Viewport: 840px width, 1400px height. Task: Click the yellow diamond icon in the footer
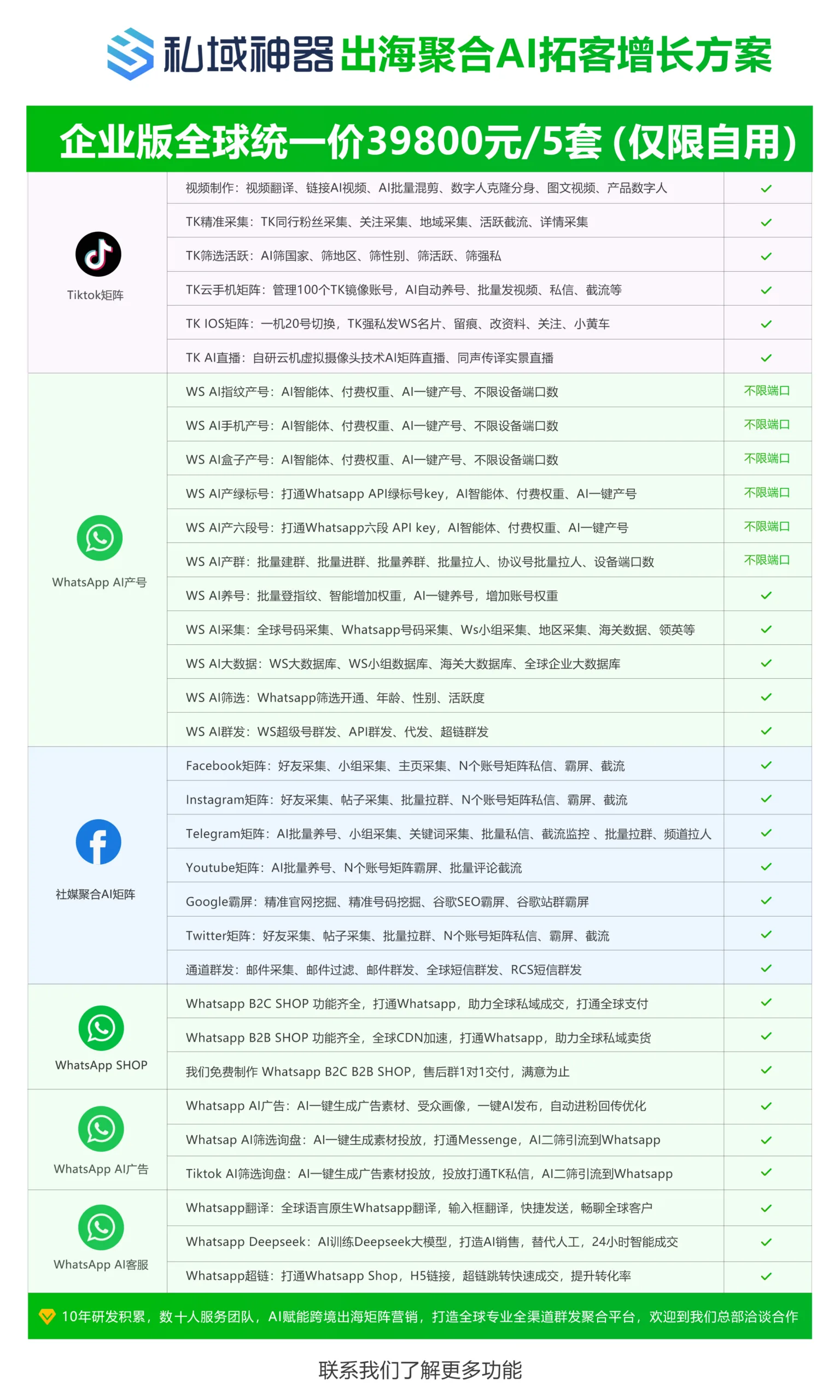[47, 1316]
